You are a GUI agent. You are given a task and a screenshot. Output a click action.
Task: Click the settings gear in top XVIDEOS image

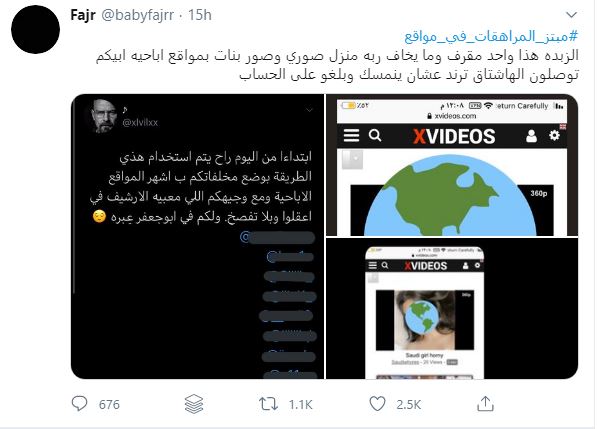tap(554, 135)
